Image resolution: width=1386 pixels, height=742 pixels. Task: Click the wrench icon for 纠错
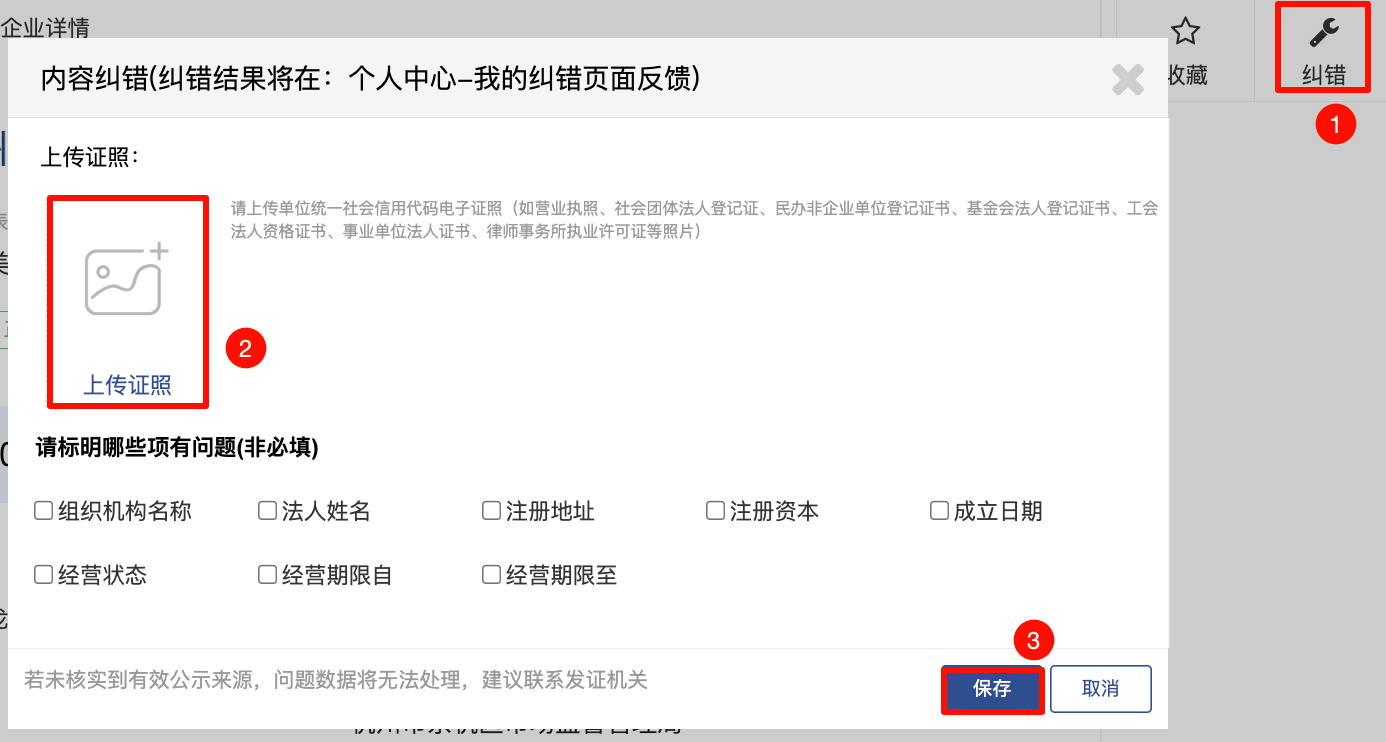[x=1324, y=35]
